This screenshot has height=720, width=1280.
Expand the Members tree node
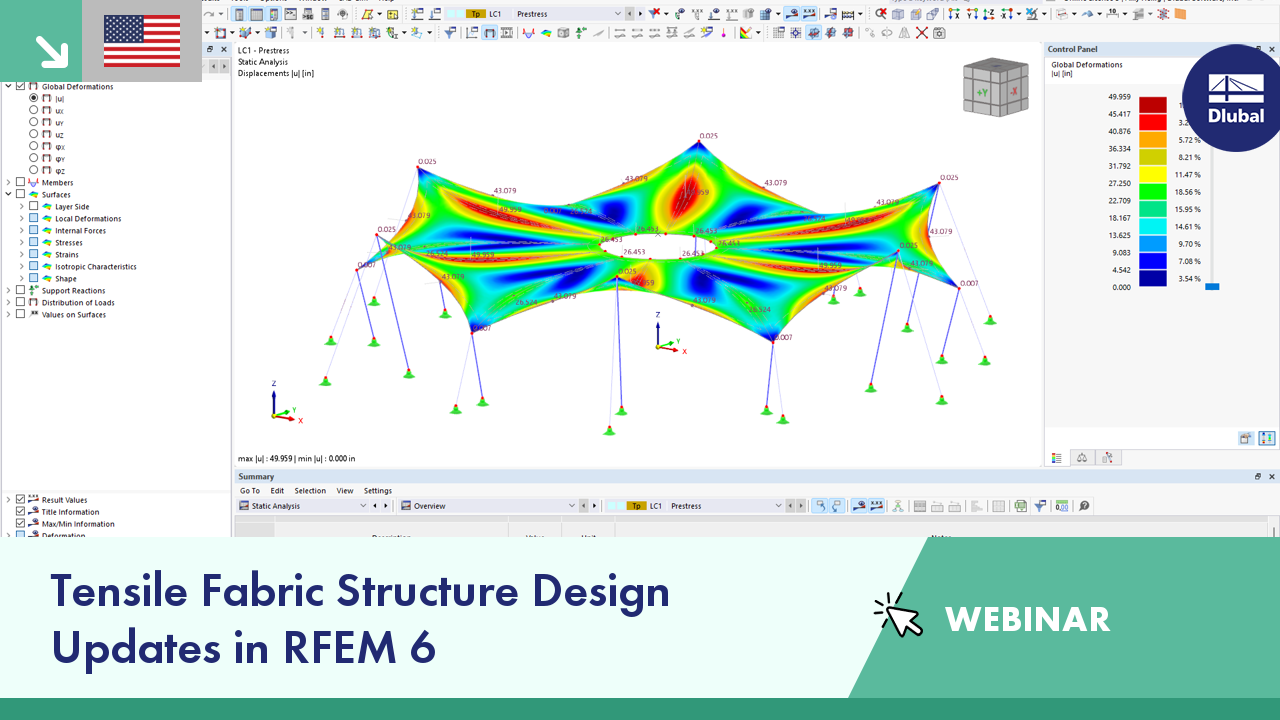click(8, 182)
